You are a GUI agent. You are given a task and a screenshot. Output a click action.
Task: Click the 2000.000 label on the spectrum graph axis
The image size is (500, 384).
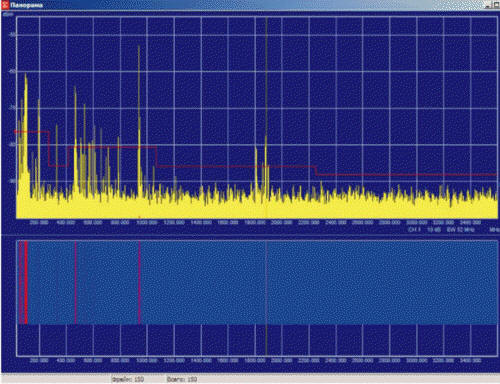click(x=282, y=222)
